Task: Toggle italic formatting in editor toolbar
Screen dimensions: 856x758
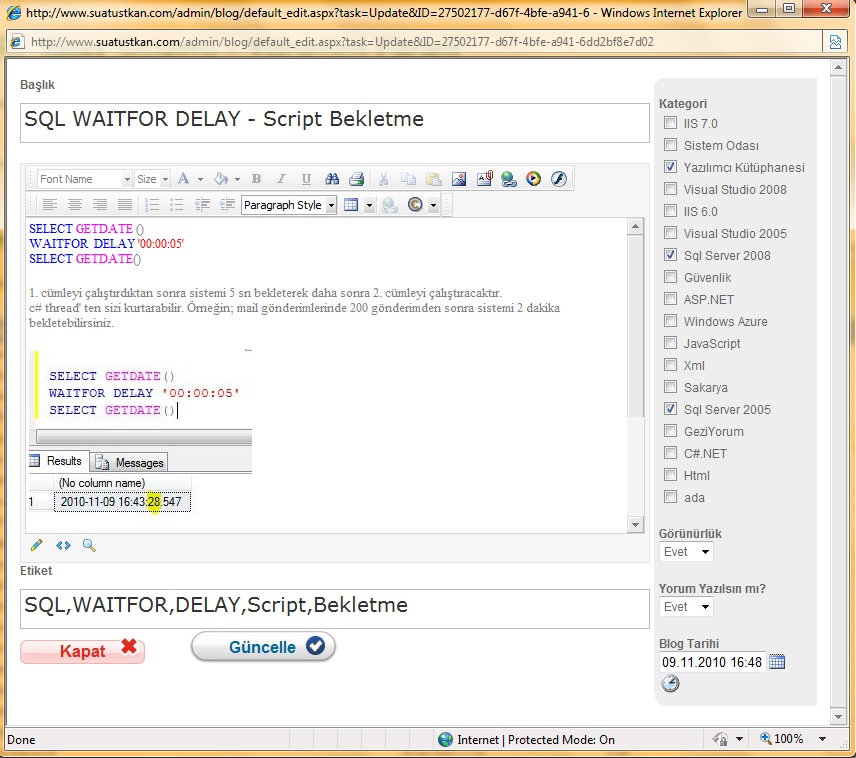Action: pyautogui.click(x=281, y=179)
